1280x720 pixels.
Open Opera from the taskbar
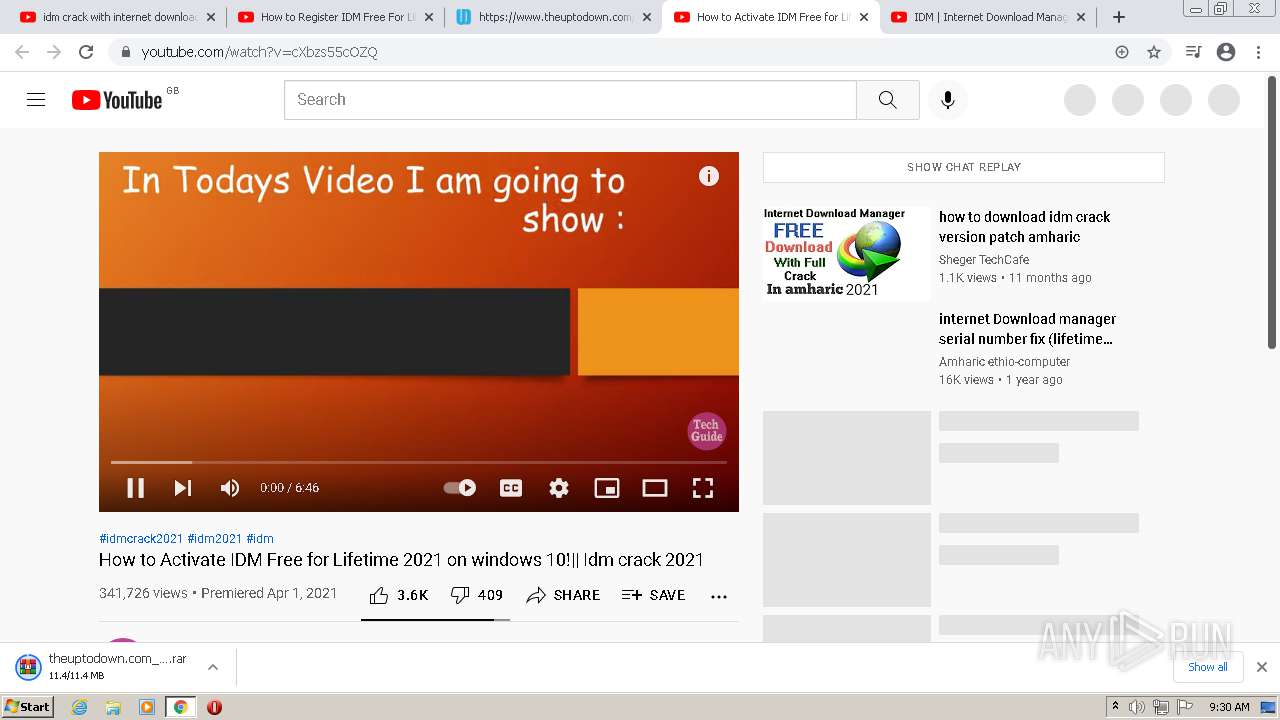click(x=214, y=707)
